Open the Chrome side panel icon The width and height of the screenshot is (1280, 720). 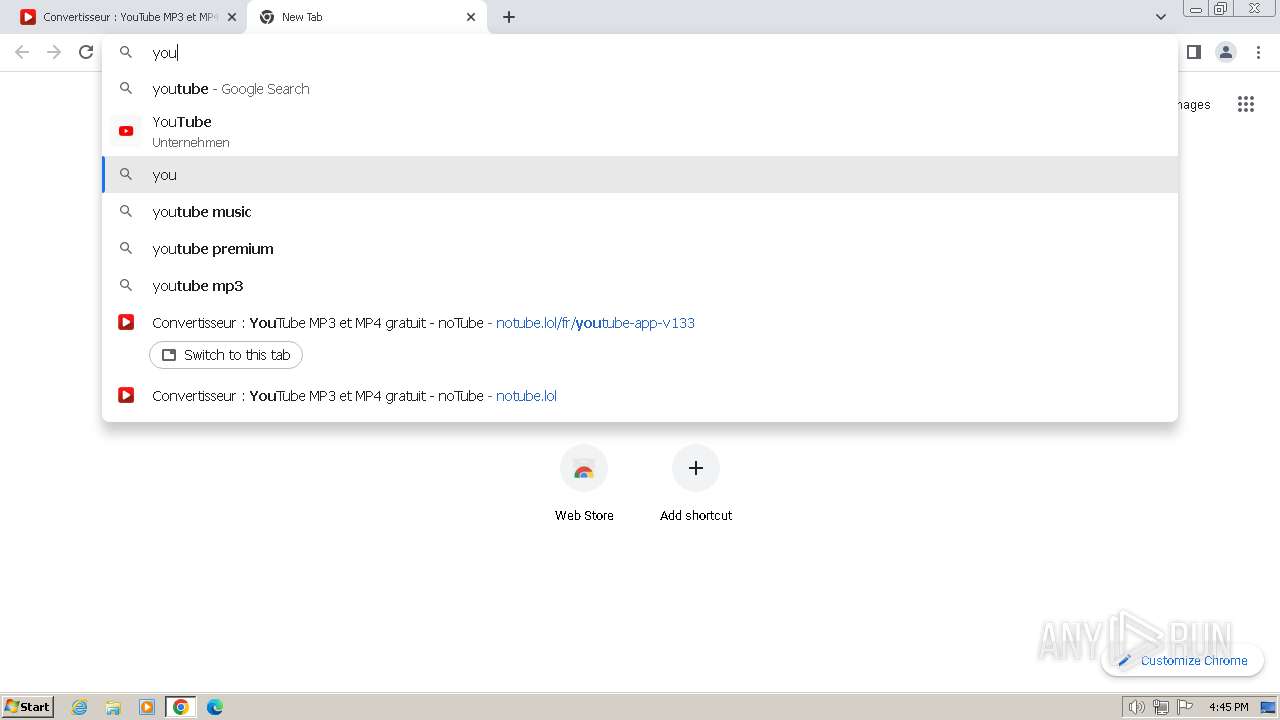(x=1193, y=52)
